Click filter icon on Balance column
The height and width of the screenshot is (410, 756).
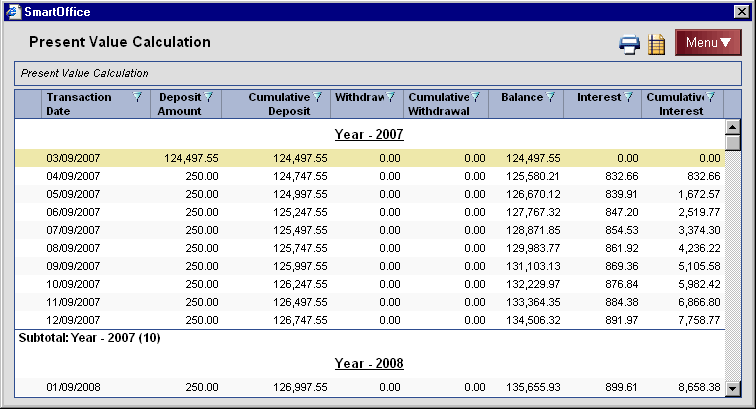pyautogui.click(x=551, y=97)
